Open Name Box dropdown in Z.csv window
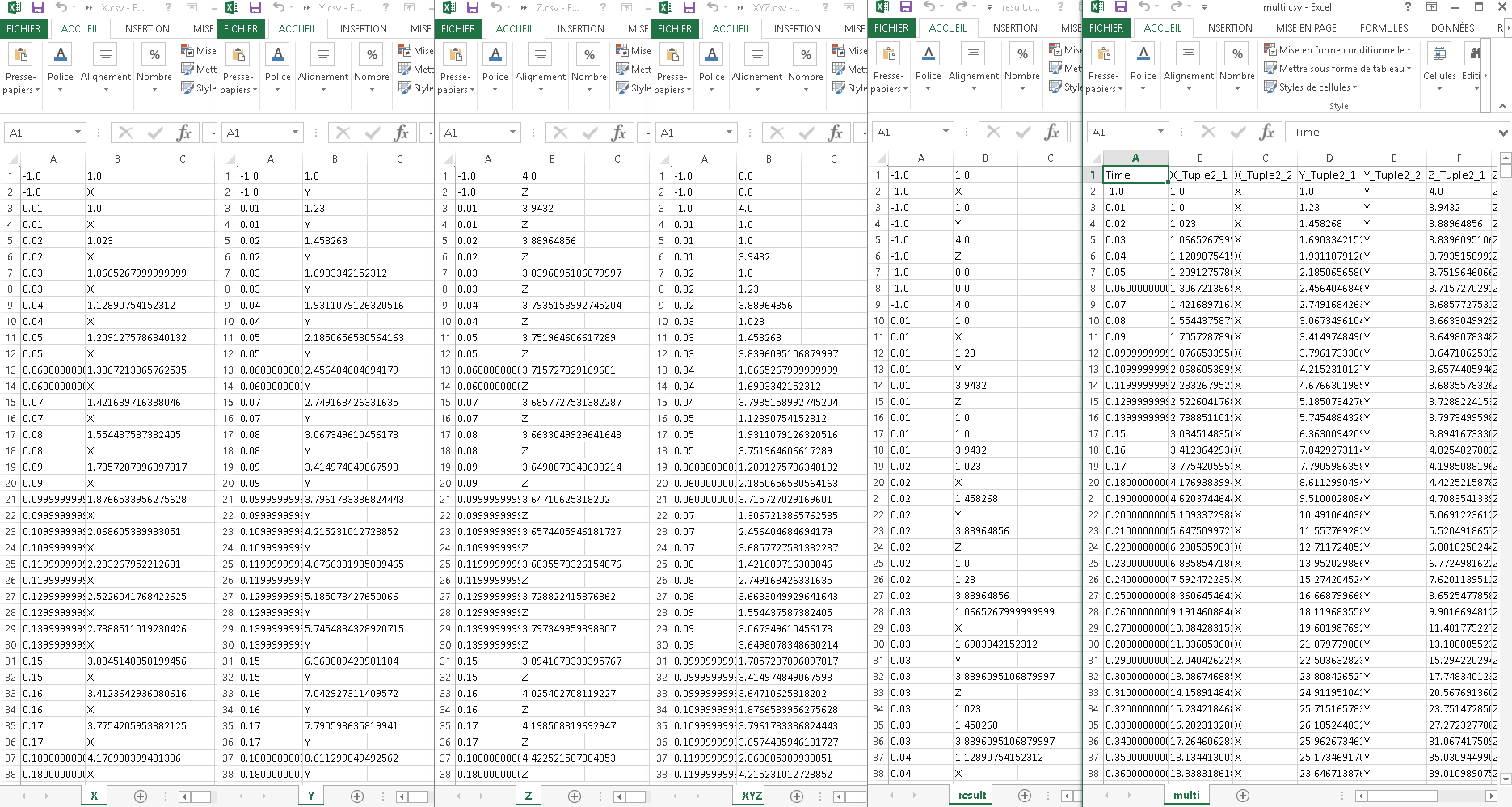The image size is (1512, 807). [x=512, y=133]
